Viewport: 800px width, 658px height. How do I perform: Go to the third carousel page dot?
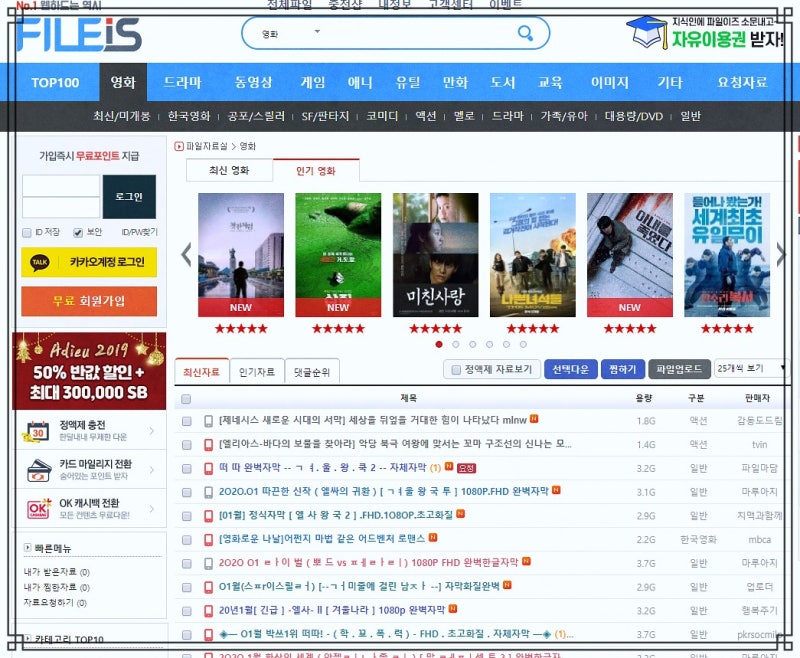472,344
